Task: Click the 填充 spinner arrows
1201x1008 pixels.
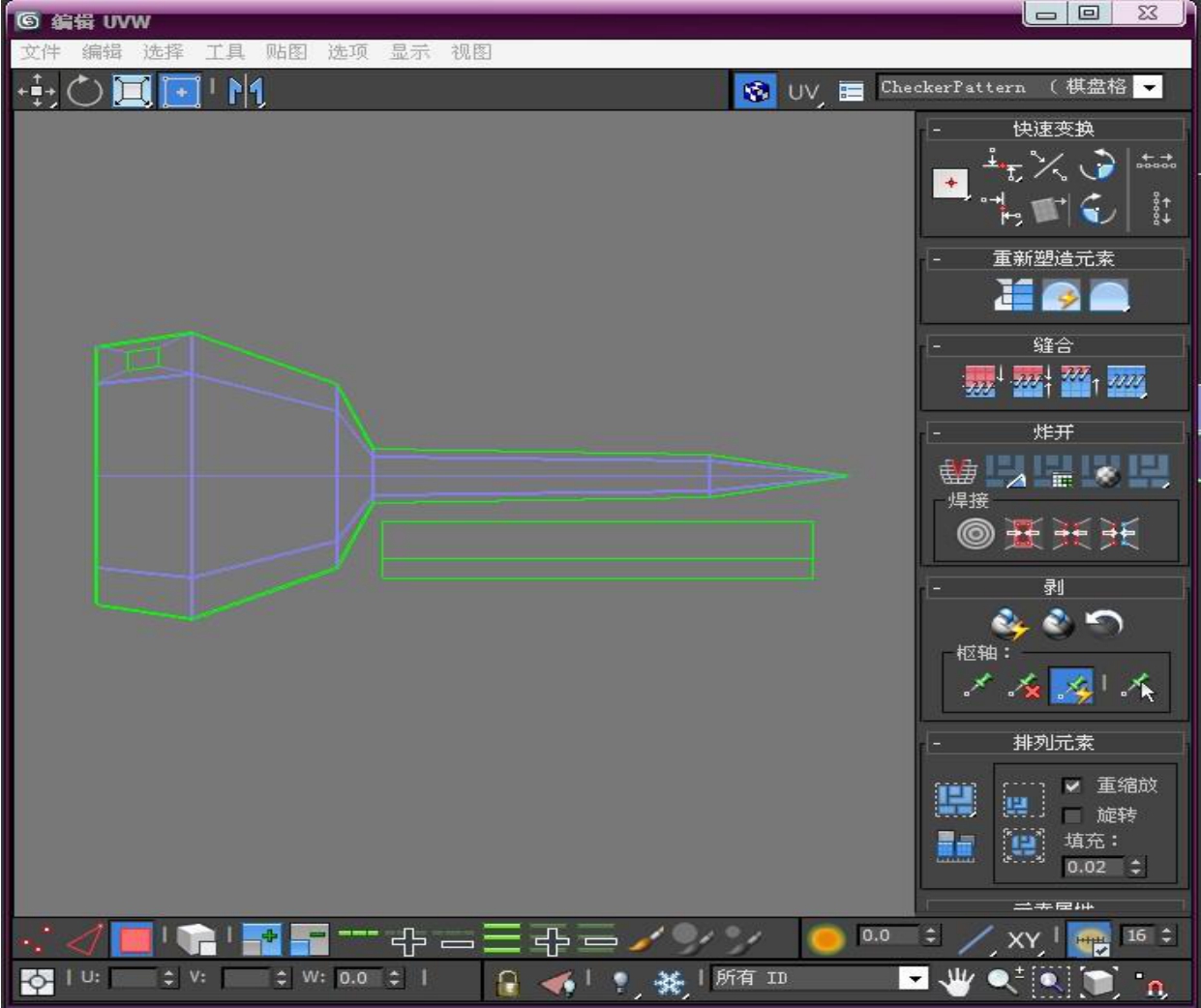Action: click(1136, 867)
